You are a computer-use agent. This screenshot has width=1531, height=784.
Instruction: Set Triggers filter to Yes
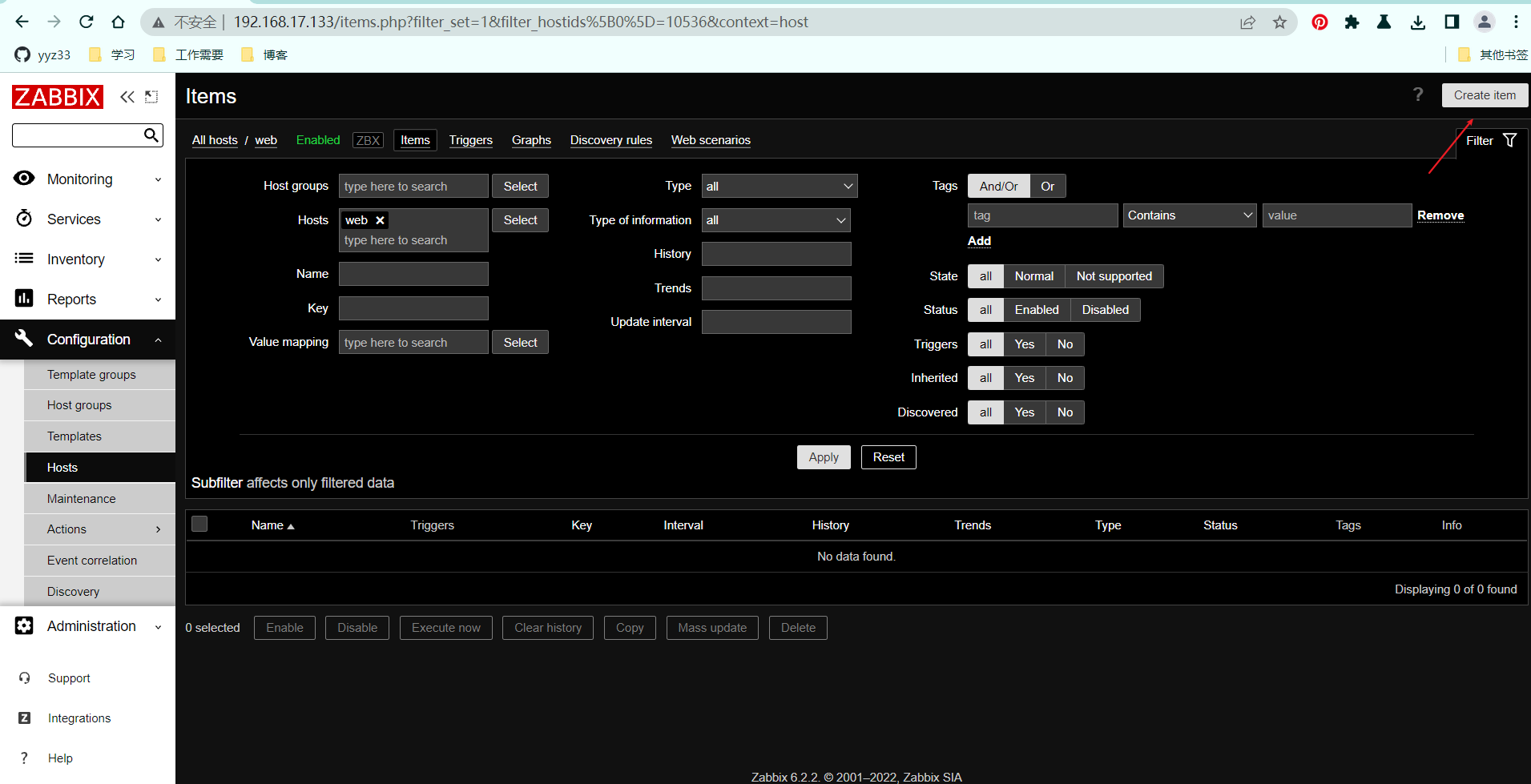1024,344
